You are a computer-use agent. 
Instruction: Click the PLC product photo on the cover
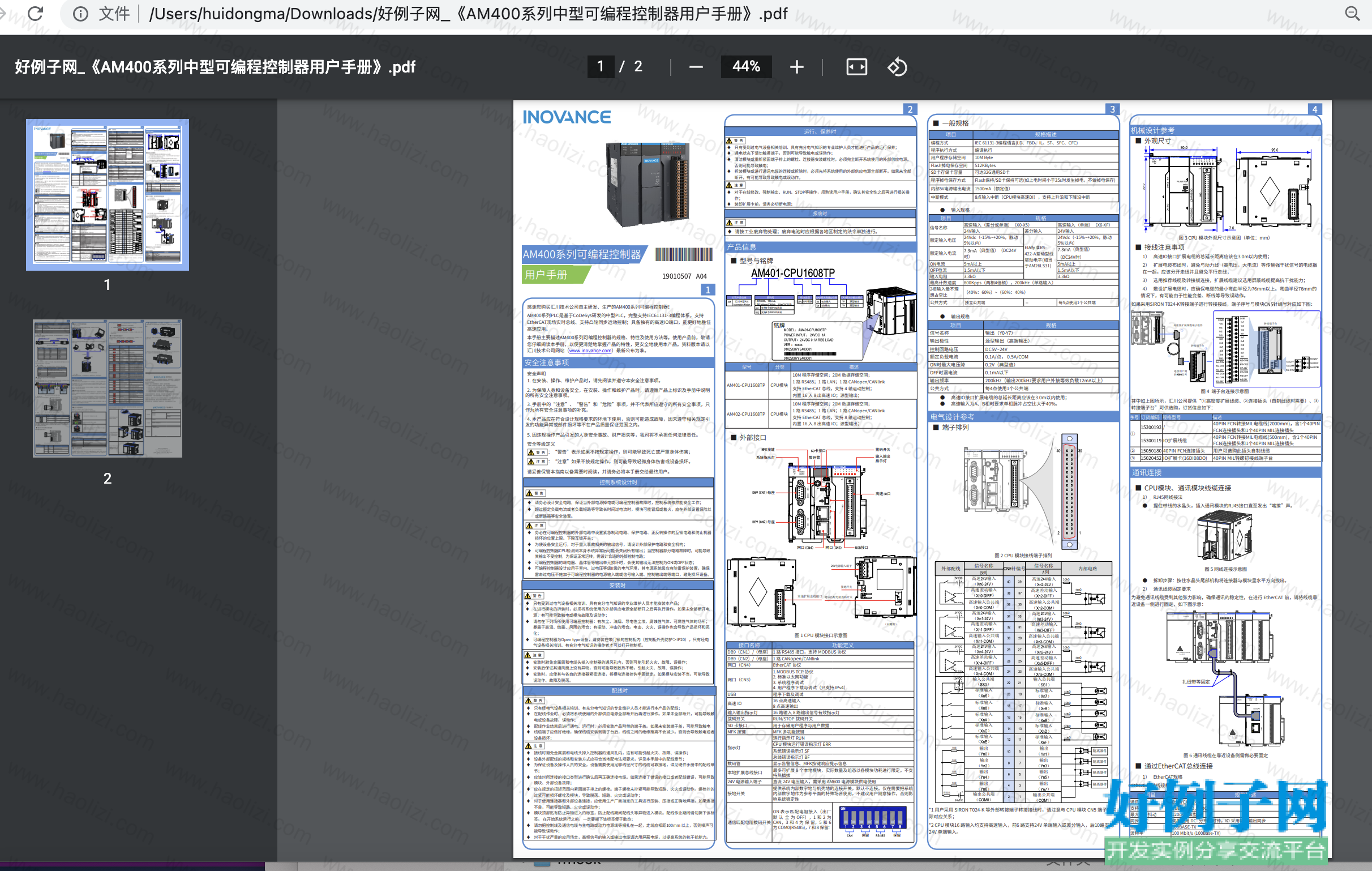click(648, 183)
